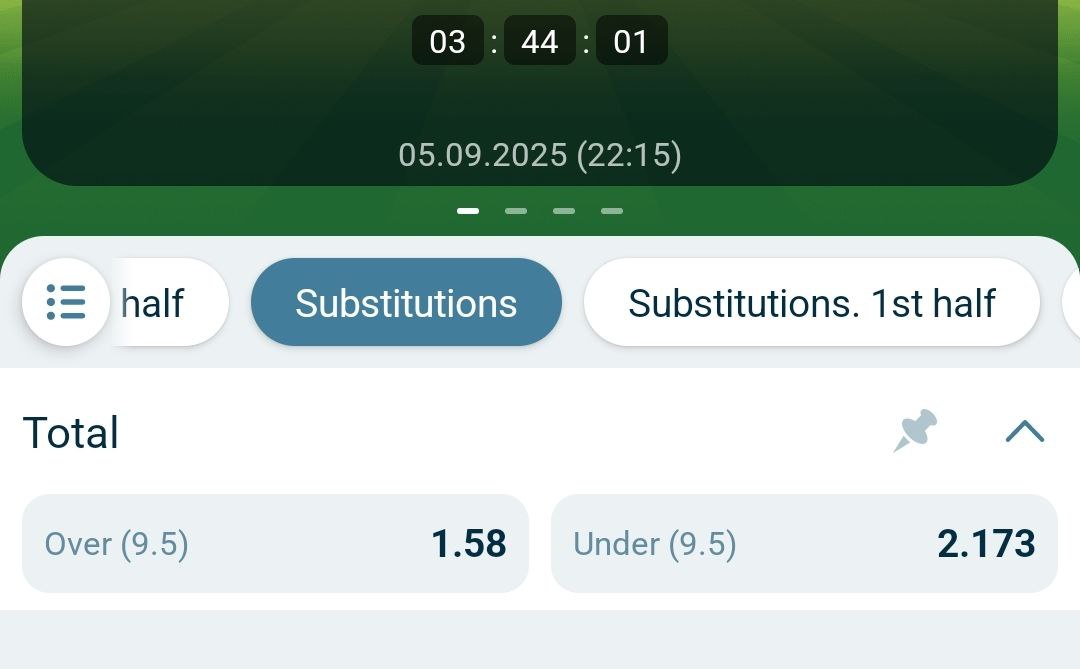Screen dimensions: 1080x669
Task: Tap the hours countdown box showing 03
Action: click(x=447, y=42)
